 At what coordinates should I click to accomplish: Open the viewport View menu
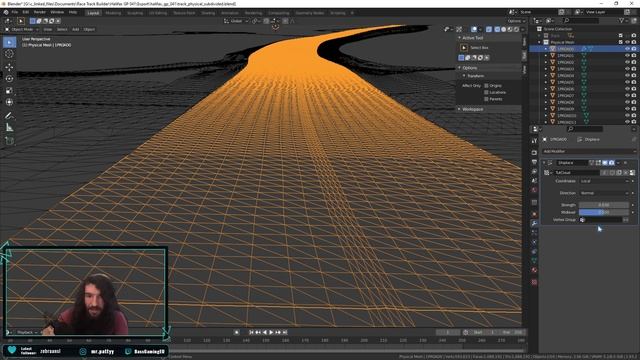coord(48,29)
